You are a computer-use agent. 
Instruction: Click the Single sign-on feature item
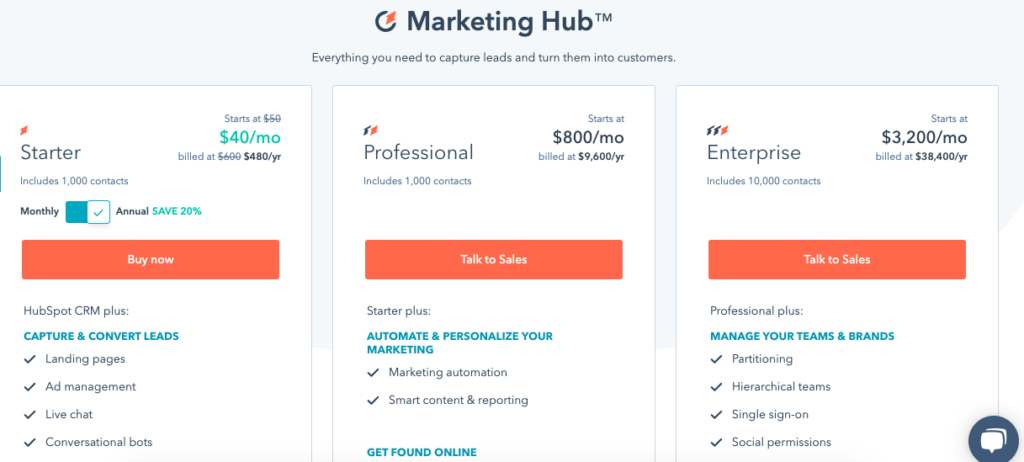[768, 414]
